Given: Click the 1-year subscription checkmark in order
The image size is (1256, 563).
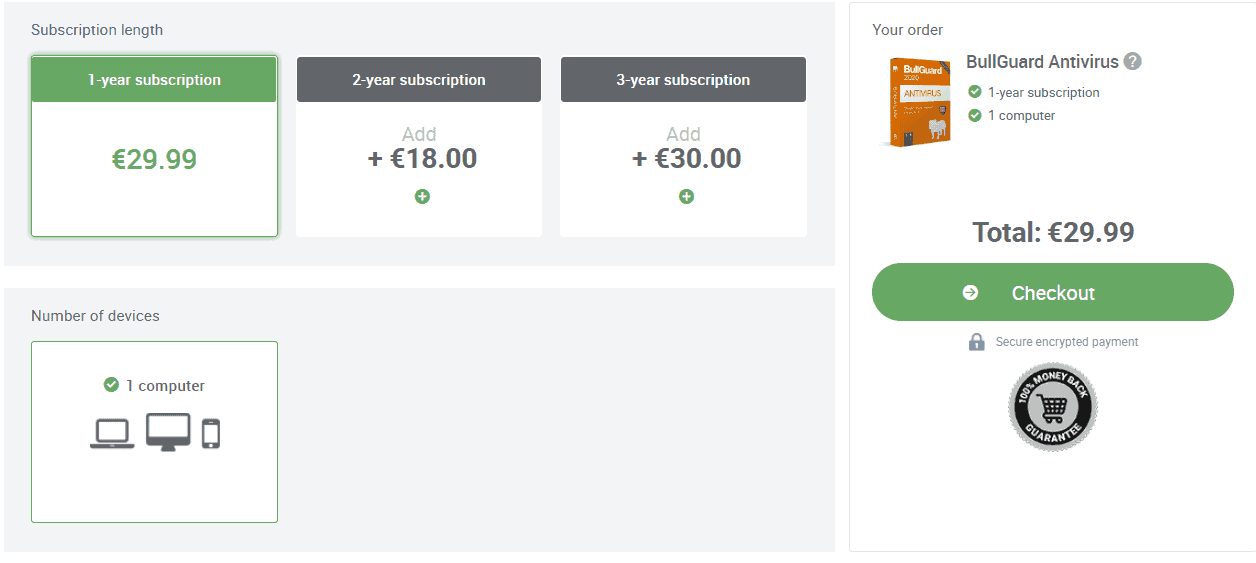Looking at the screenshot, I should pos(975,92).
